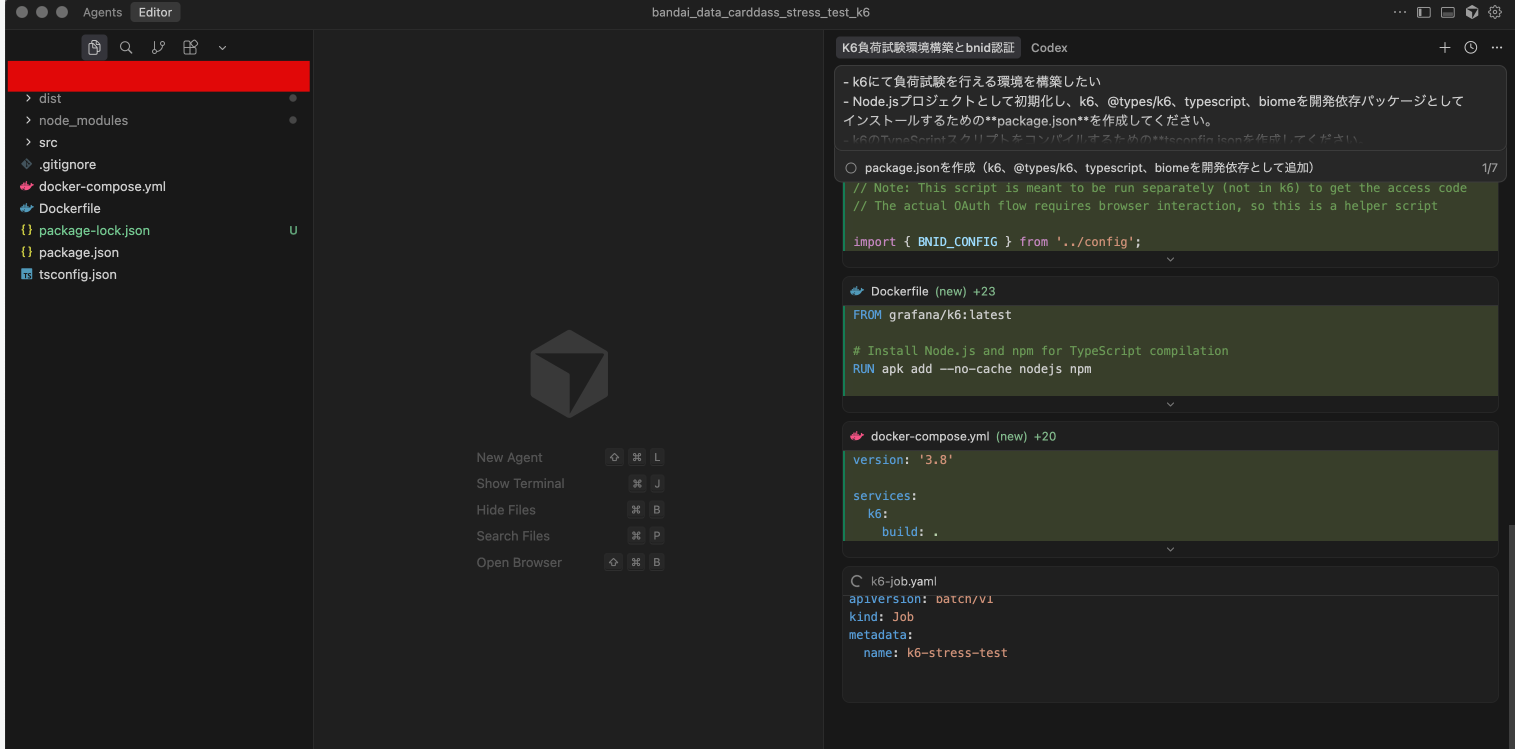Show additional sidebar views chevron
This screenshot has height=749, width=1515.
[x=222, y=47]
